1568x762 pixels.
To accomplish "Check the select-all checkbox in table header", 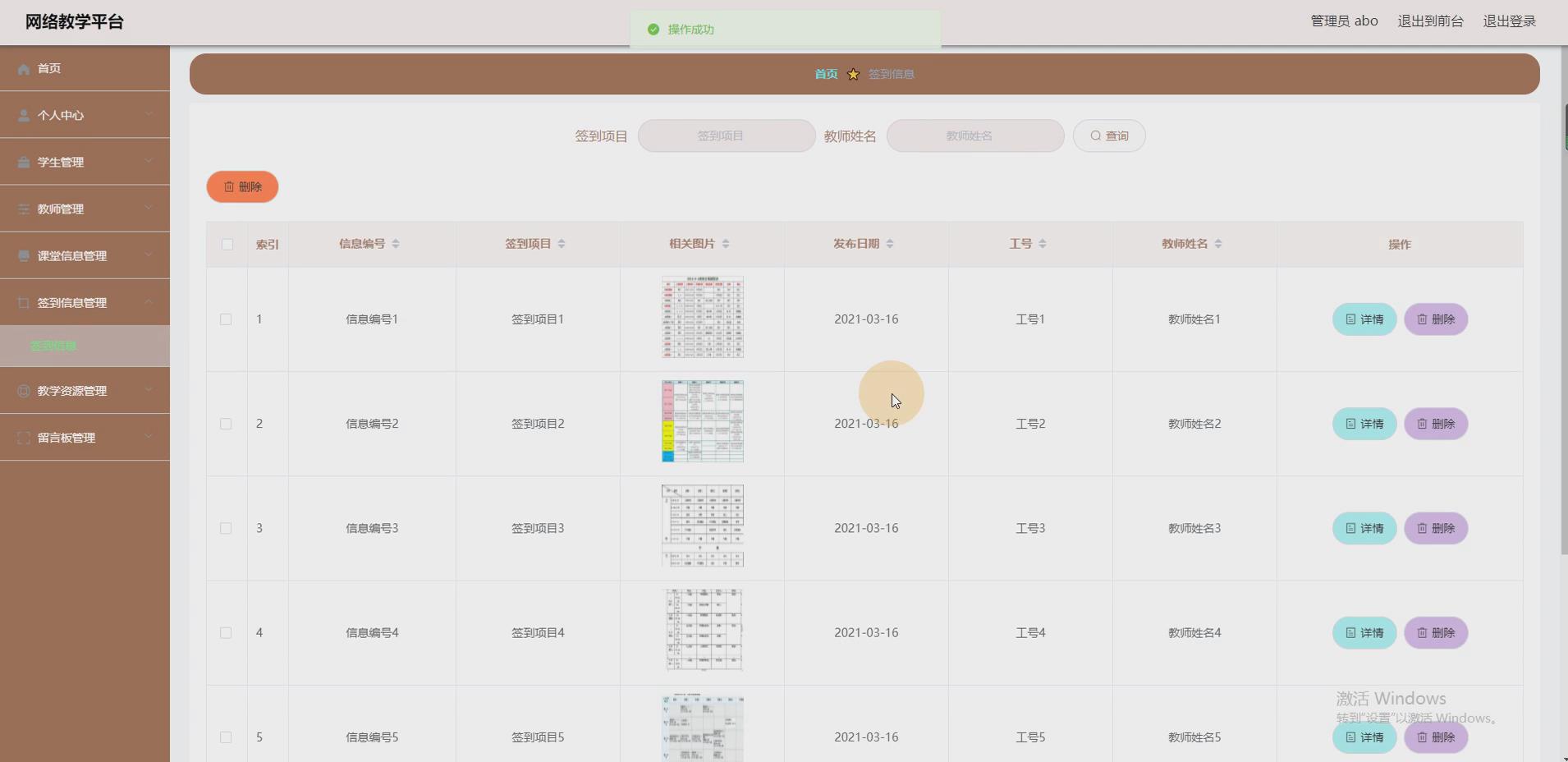I will (226, 244).
